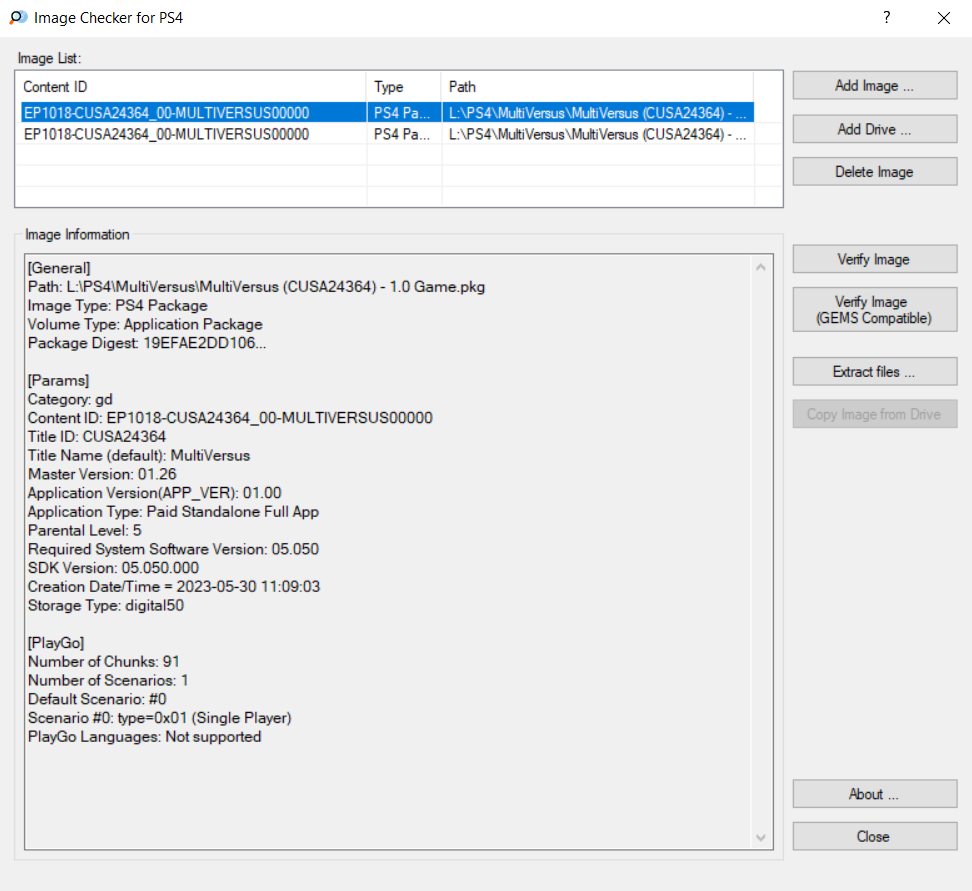This screenshot has width=972, height=891.
Task: Click the Add Image button
Action: [x=874, y=86]
